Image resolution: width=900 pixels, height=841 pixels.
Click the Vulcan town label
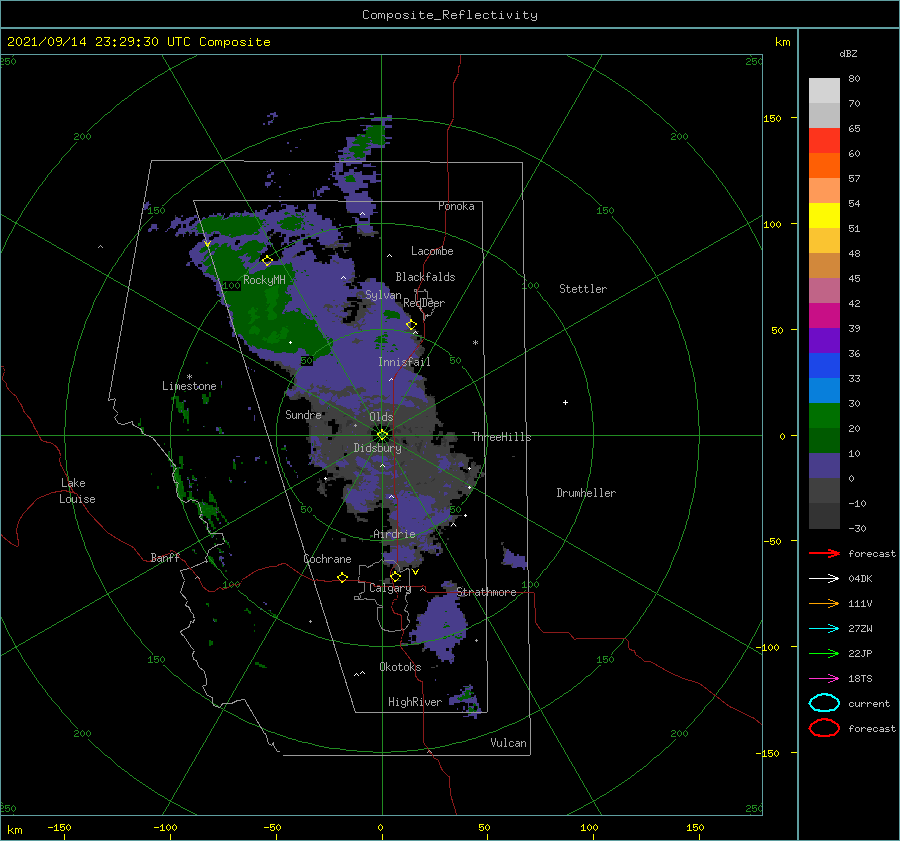[x=508, y=743]
